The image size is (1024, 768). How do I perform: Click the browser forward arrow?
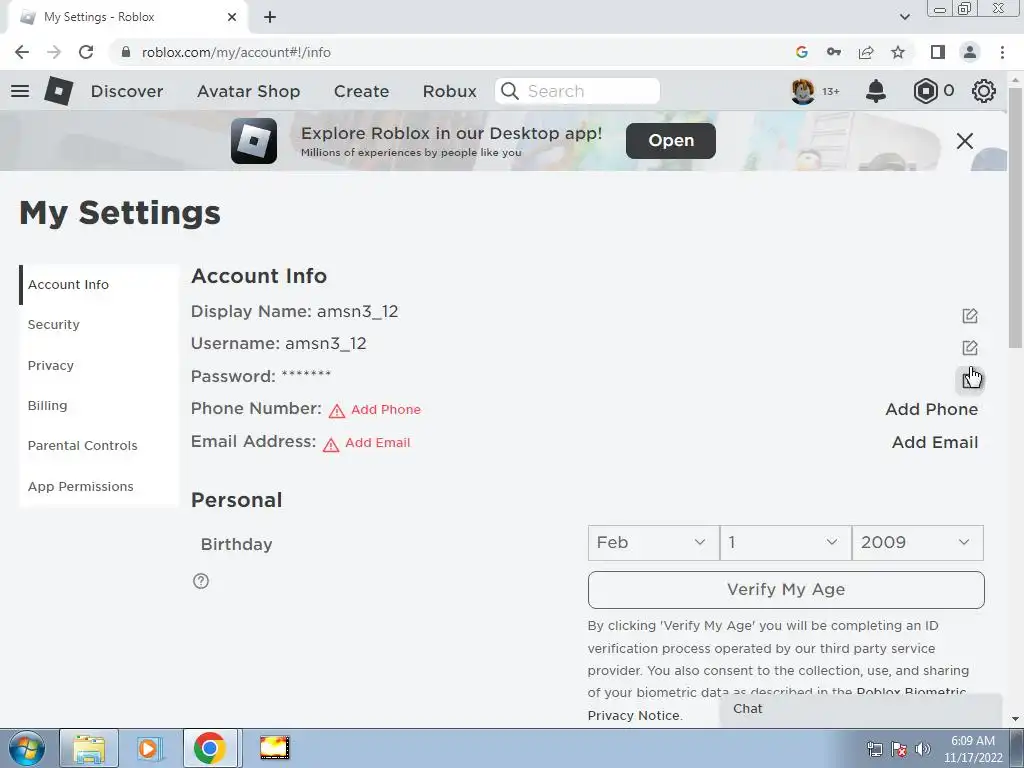point(54,52)
